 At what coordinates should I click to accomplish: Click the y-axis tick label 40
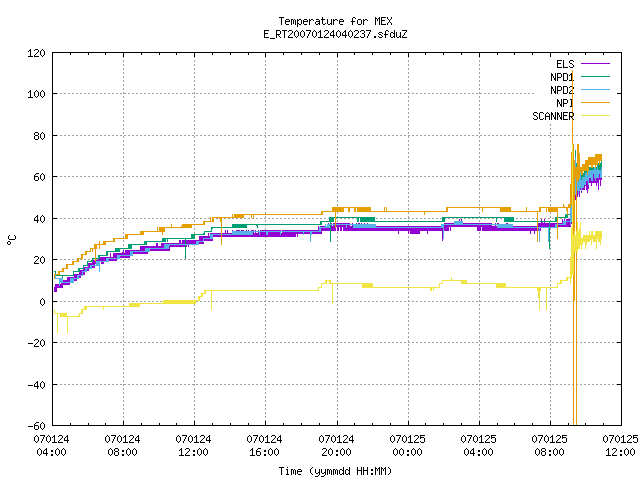tap(39, 219)
